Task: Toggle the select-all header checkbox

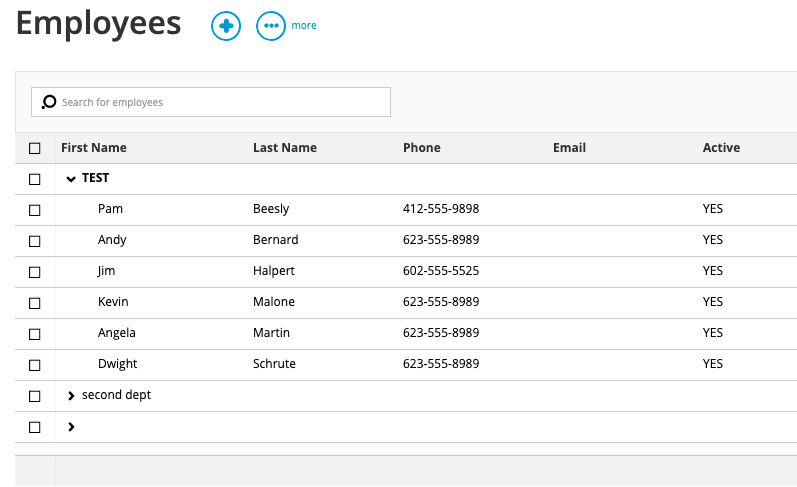Action: point(35,148)
